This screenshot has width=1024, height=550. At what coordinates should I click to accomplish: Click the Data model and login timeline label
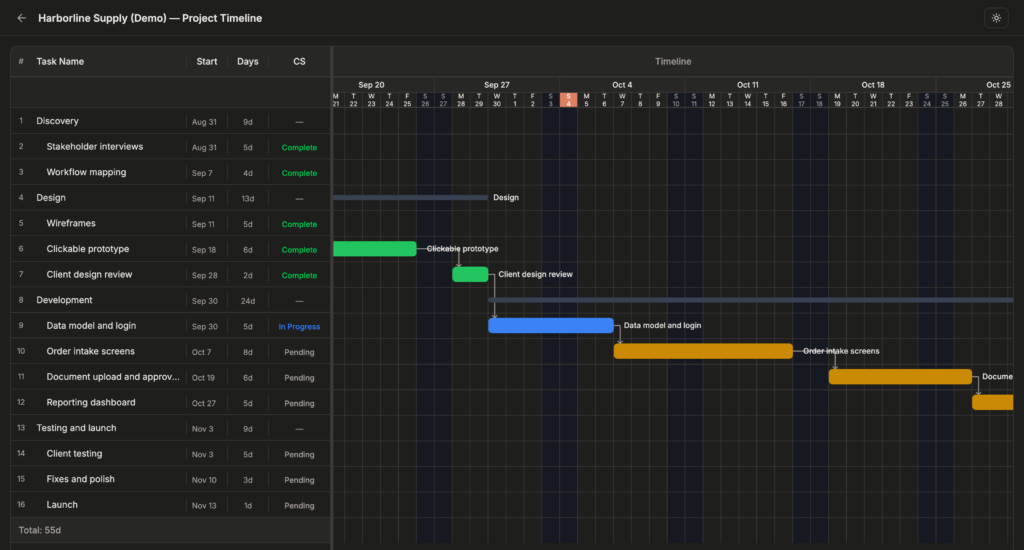pyautogui.click(x=662, y=325)
